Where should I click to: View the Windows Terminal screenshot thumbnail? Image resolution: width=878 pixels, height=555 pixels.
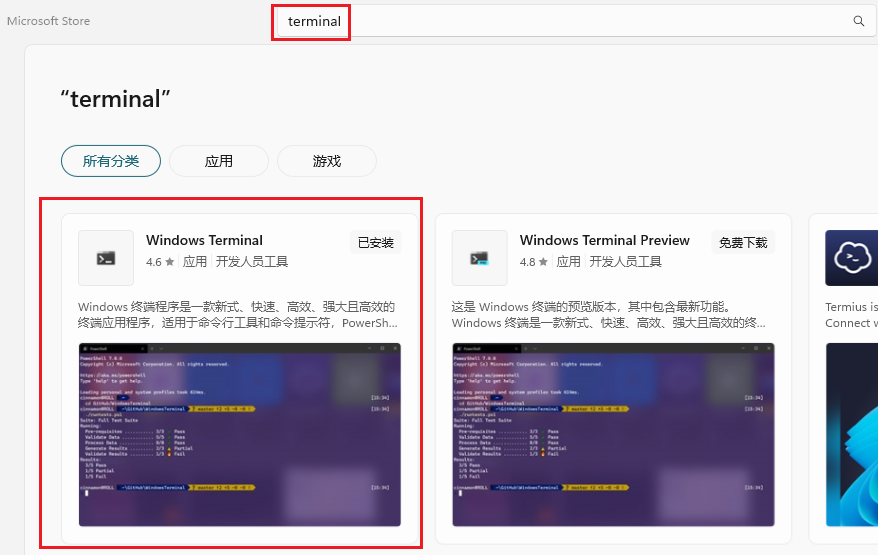coord(240,435)
